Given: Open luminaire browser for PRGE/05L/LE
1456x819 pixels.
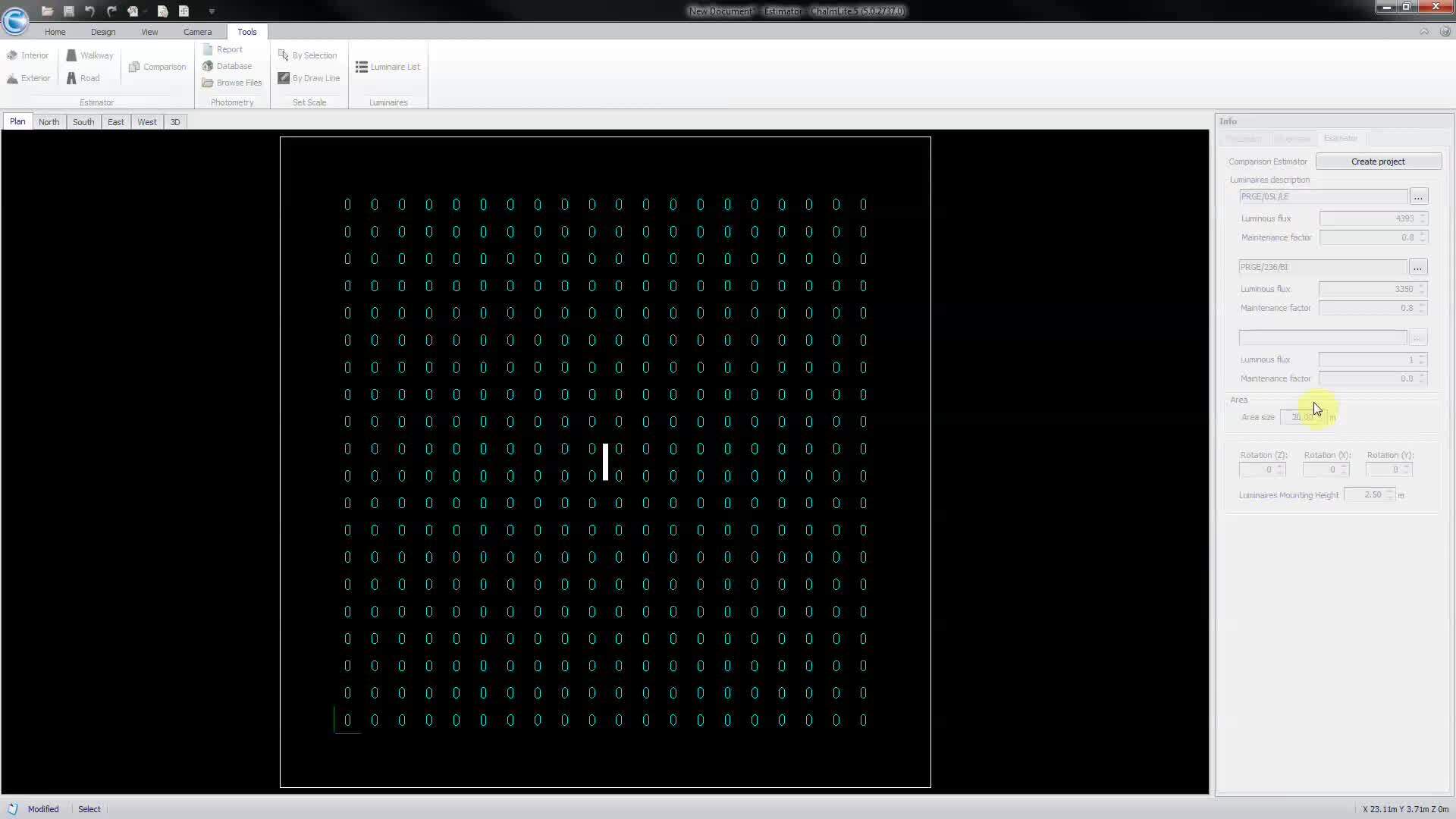Looking at the screenshot, I should pos(1418,196).
